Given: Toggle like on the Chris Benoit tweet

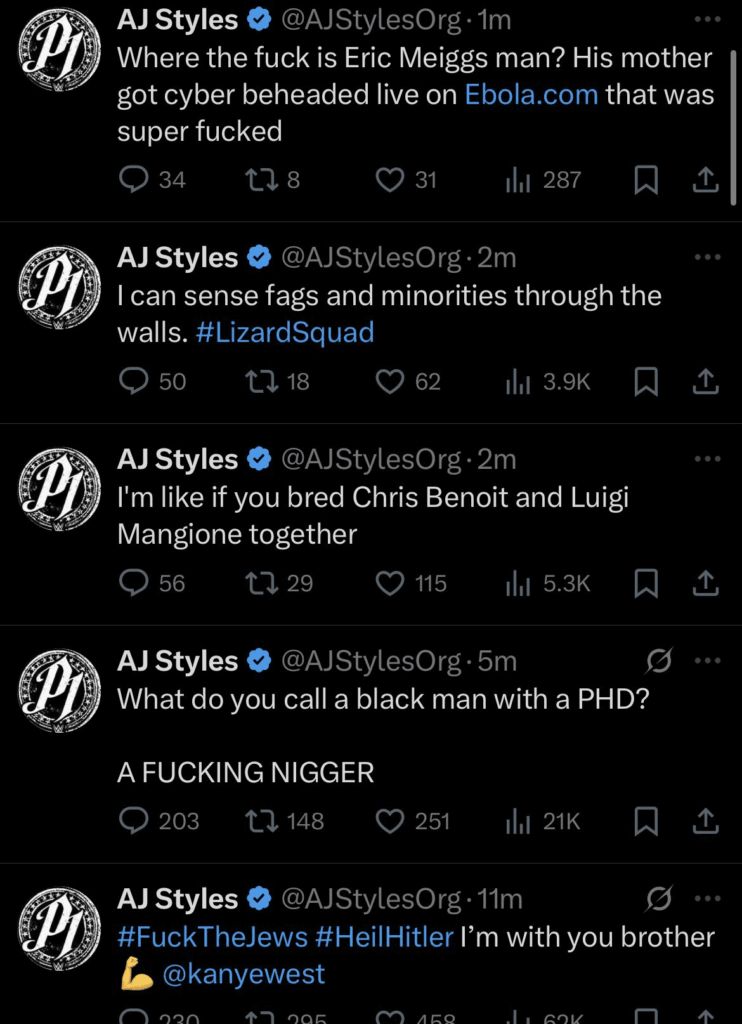Looking at the screenshot, I should 390,583.
